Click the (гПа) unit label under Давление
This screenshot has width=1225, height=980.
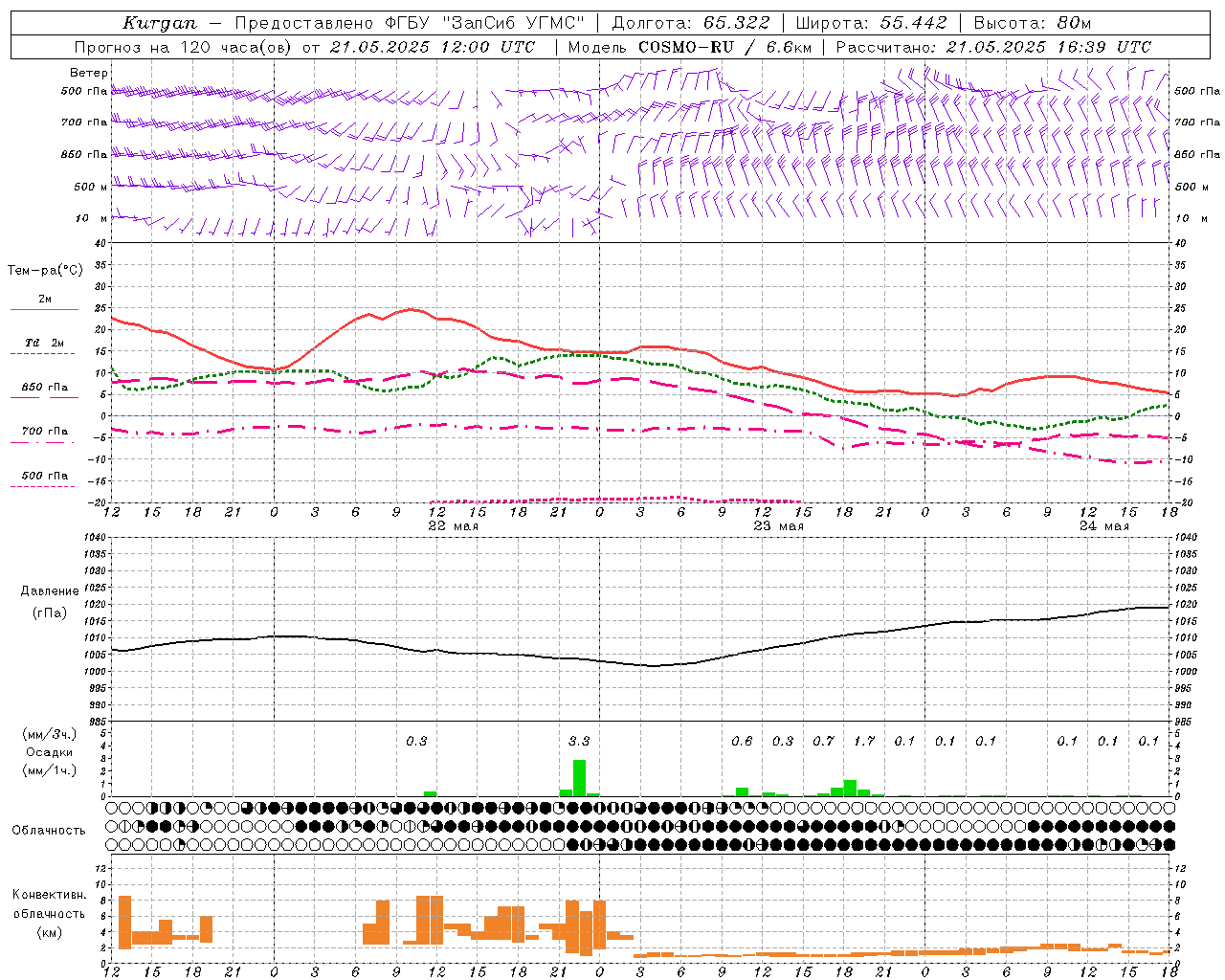[x=50, y=613]
